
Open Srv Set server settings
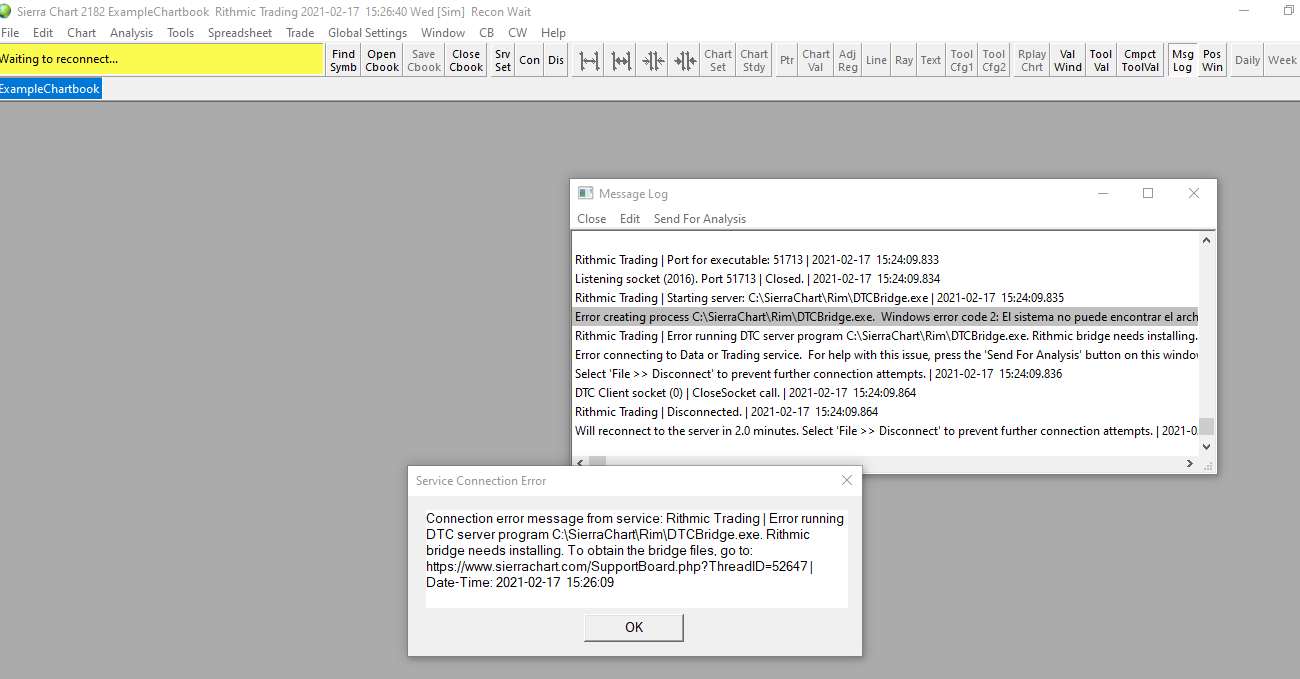tap(503, 60)
